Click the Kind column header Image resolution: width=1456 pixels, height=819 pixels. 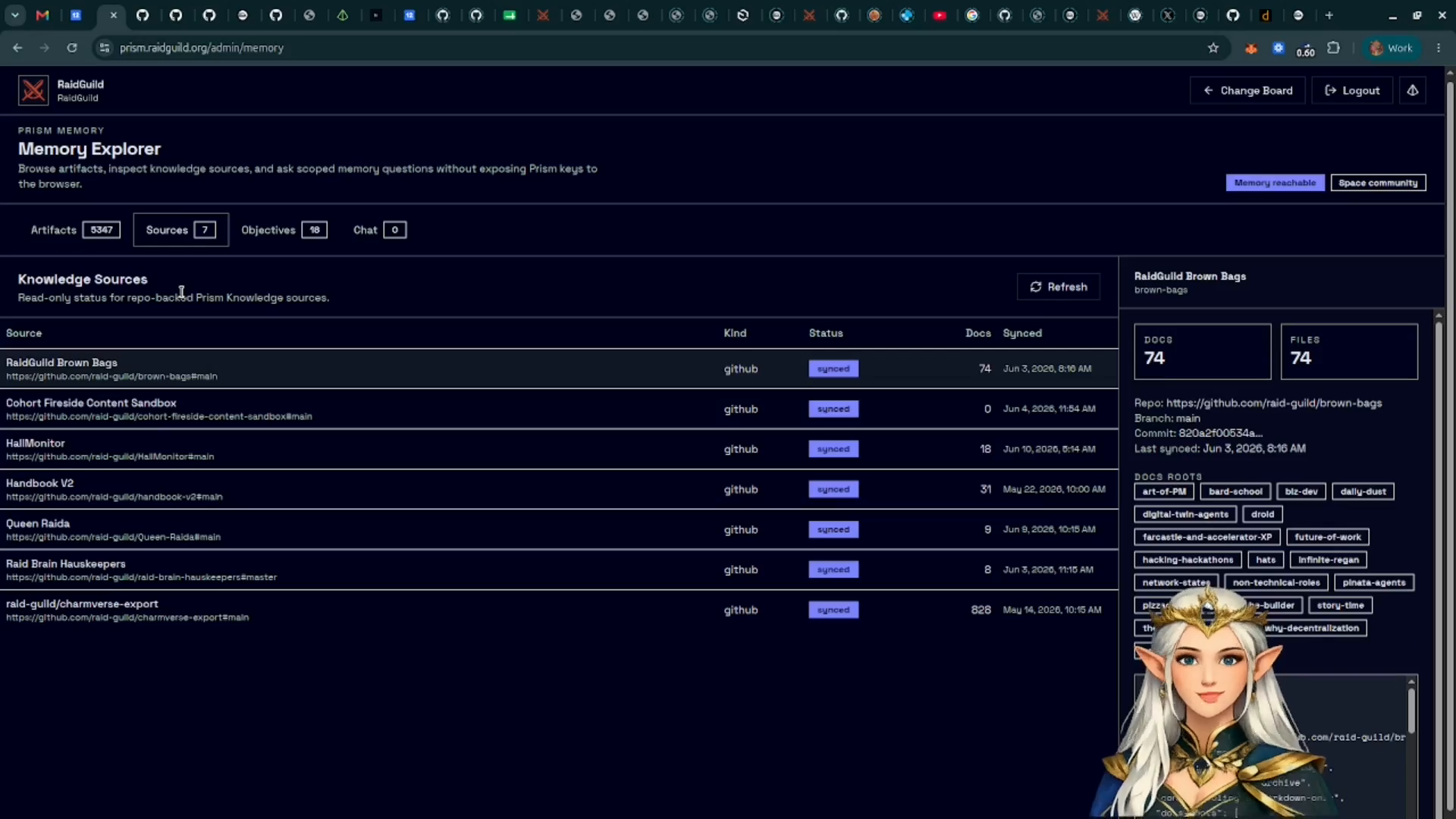click(735, 333)
